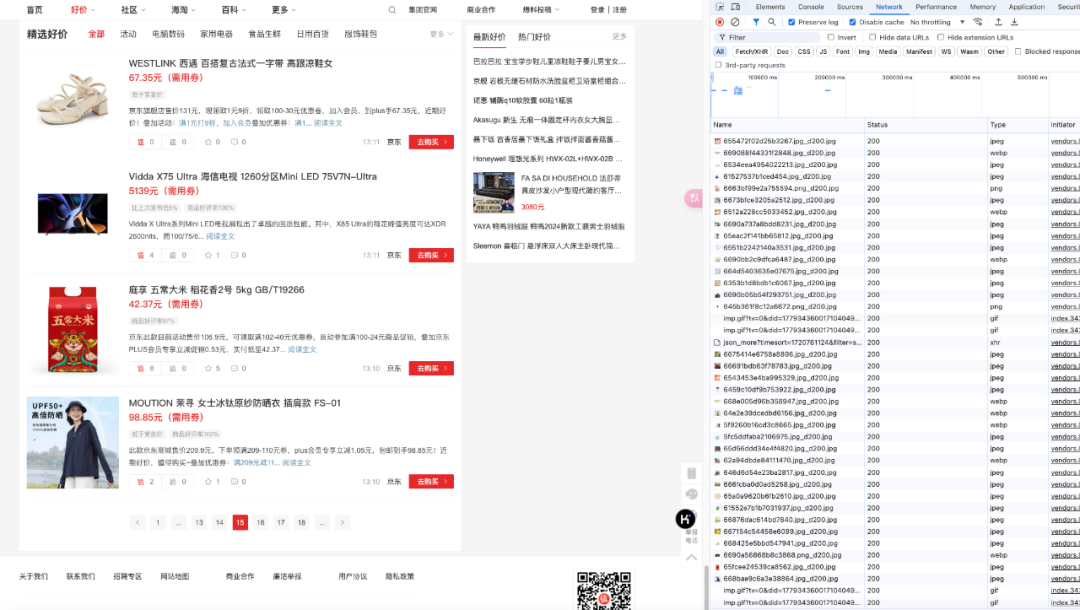The image size is (1080, 610).
Task: Open the Sources tab
Action: pyautogui.click(x=850, y=7)
